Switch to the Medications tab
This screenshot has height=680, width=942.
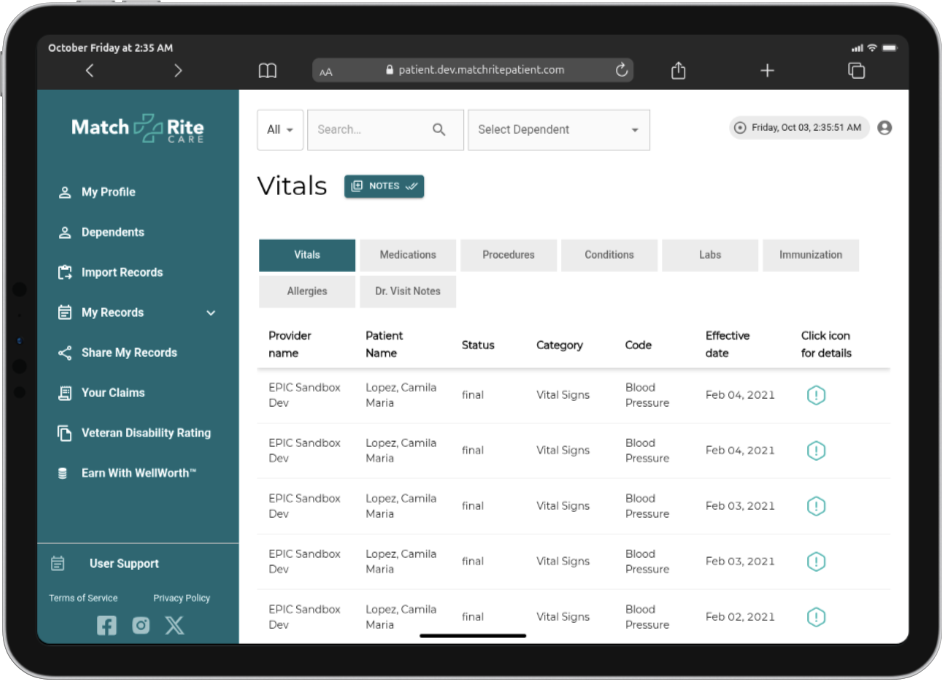point(408,255)
